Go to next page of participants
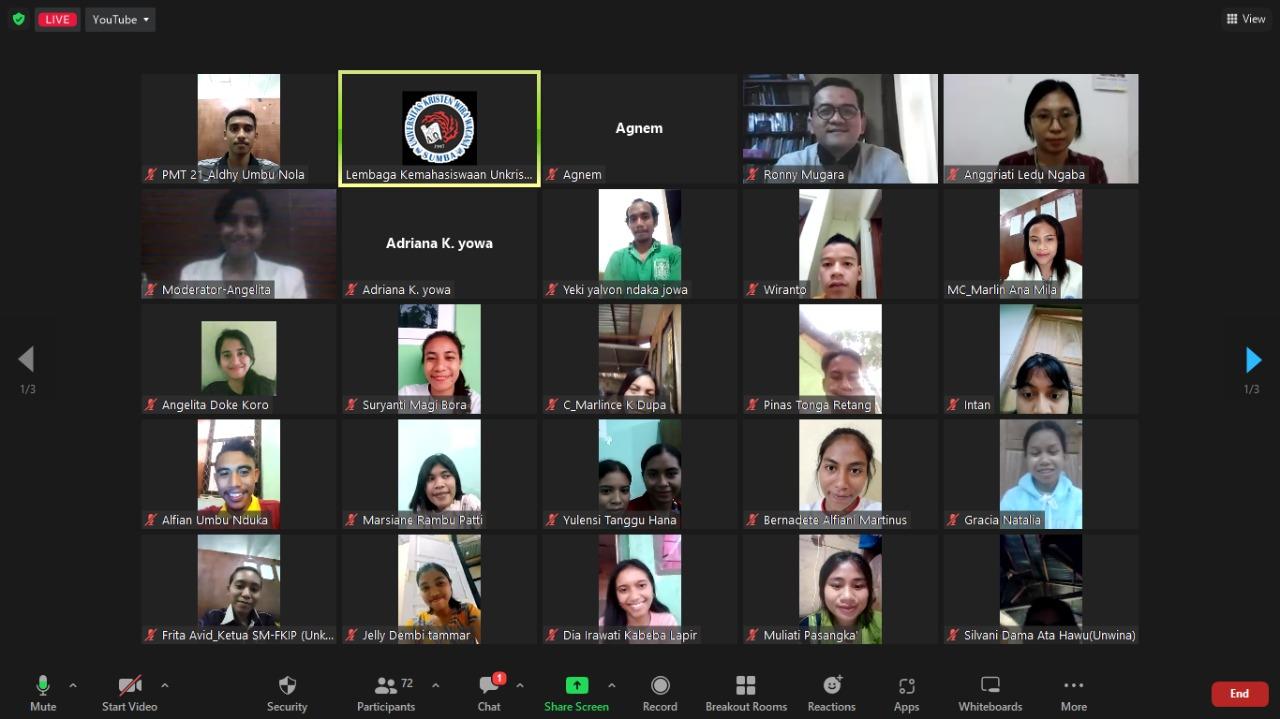This screenshot has height=719, width=1280. (x=1253, y=360)
